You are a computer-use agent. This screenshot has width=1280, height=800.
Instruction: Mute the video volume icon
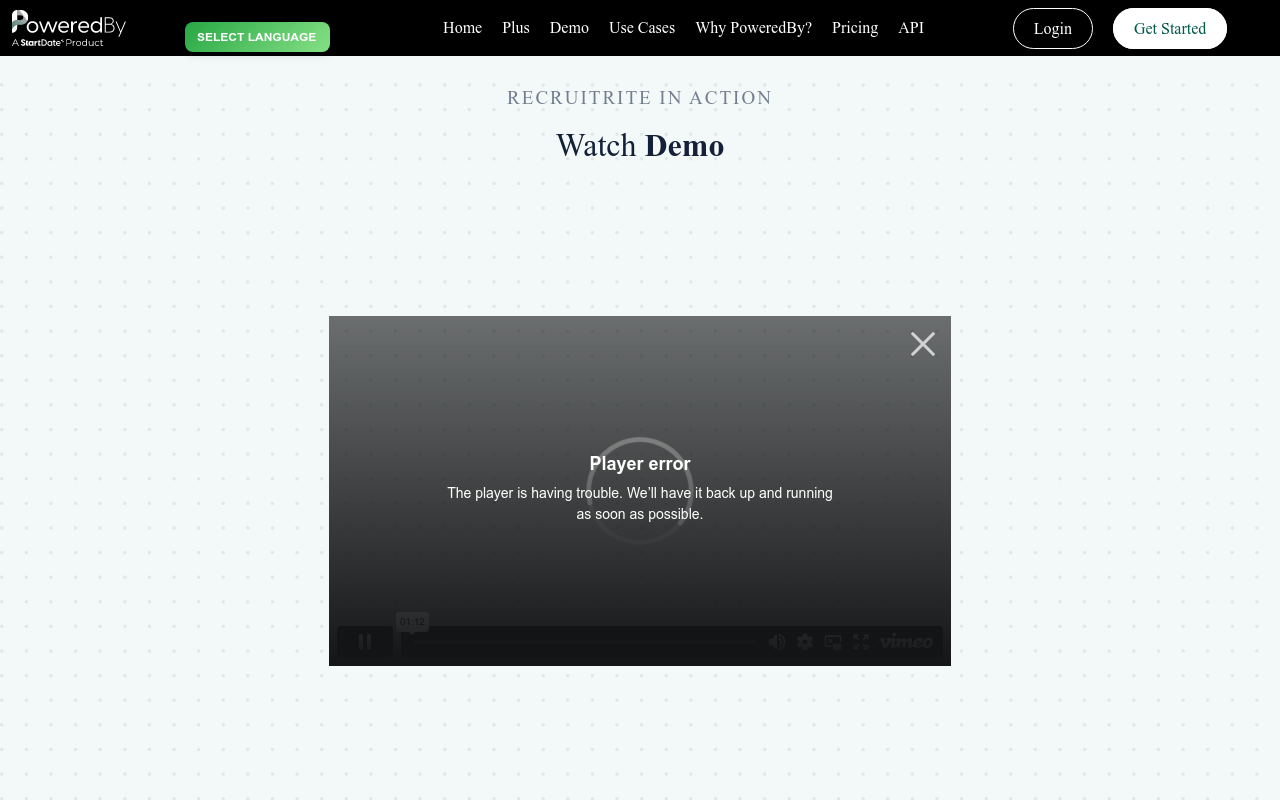777,642
